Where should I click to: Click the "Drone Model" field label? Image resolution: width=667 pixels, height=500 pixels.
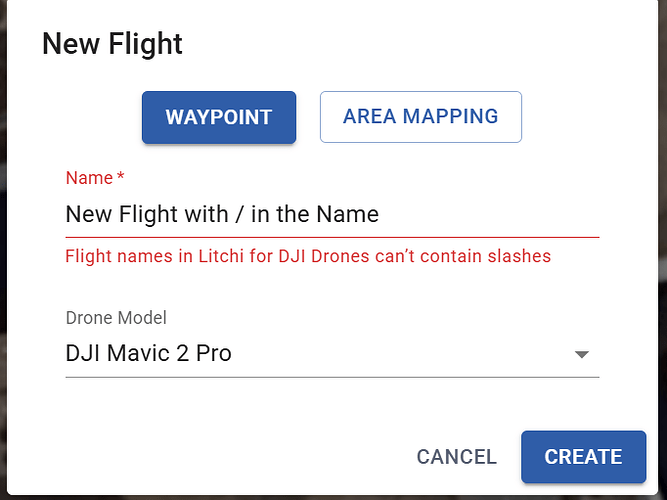[x=116, y=318]
